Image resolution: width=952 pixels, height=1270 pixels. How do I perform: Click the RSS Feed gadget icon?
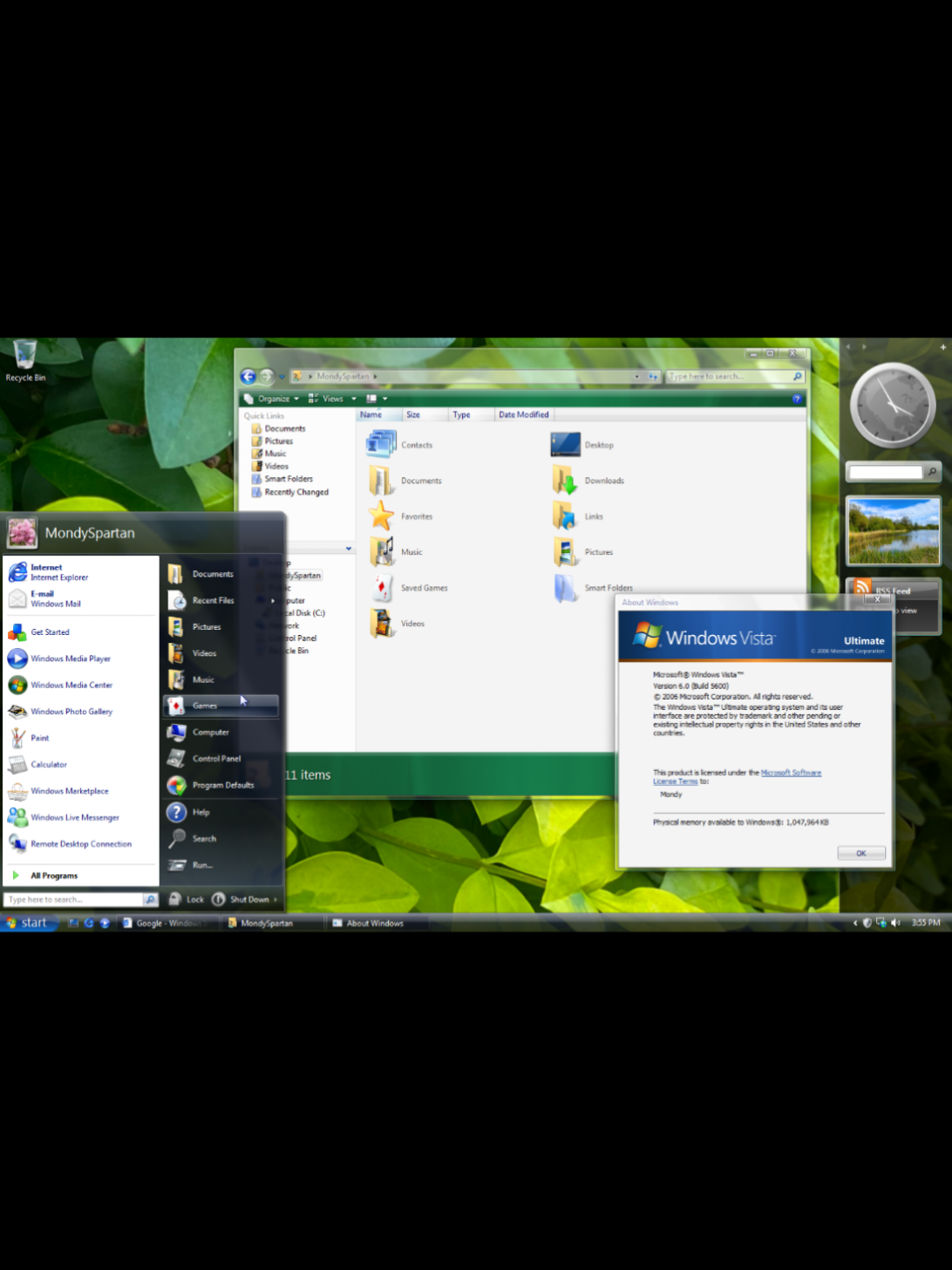862,587
